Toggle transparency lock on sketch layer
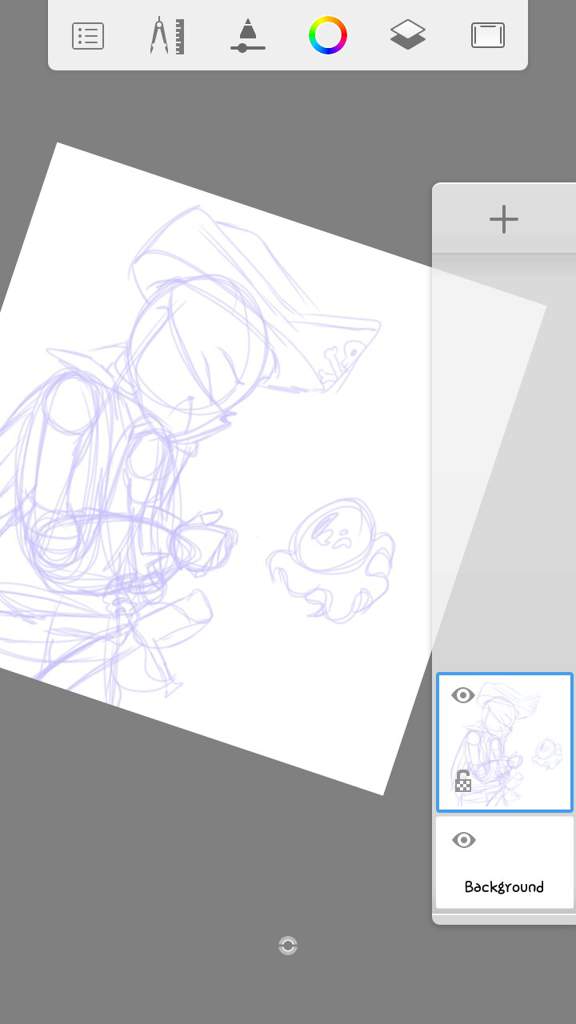This screenshot has width=576, height=1024. click(463, 781)
